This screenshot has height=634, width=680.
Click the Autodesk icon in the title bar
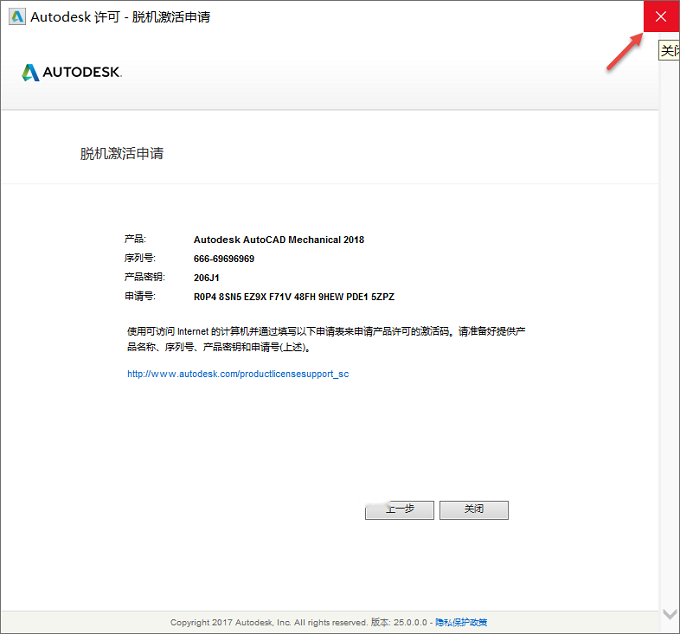pos(17,17)
